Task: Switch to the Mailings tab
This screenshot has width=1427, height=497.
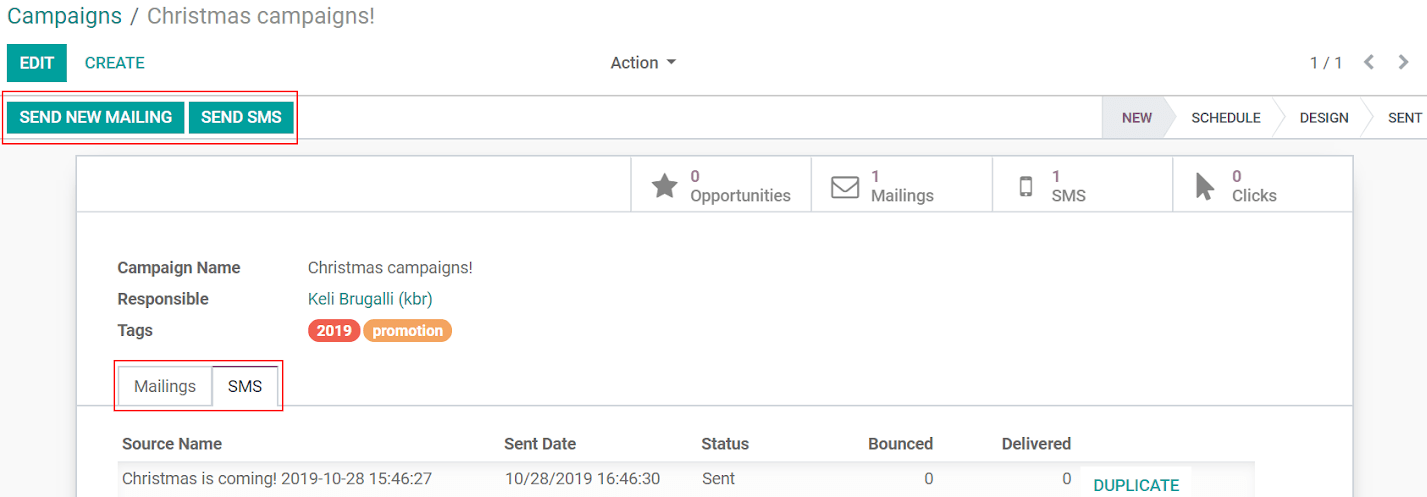Action: 165,386
